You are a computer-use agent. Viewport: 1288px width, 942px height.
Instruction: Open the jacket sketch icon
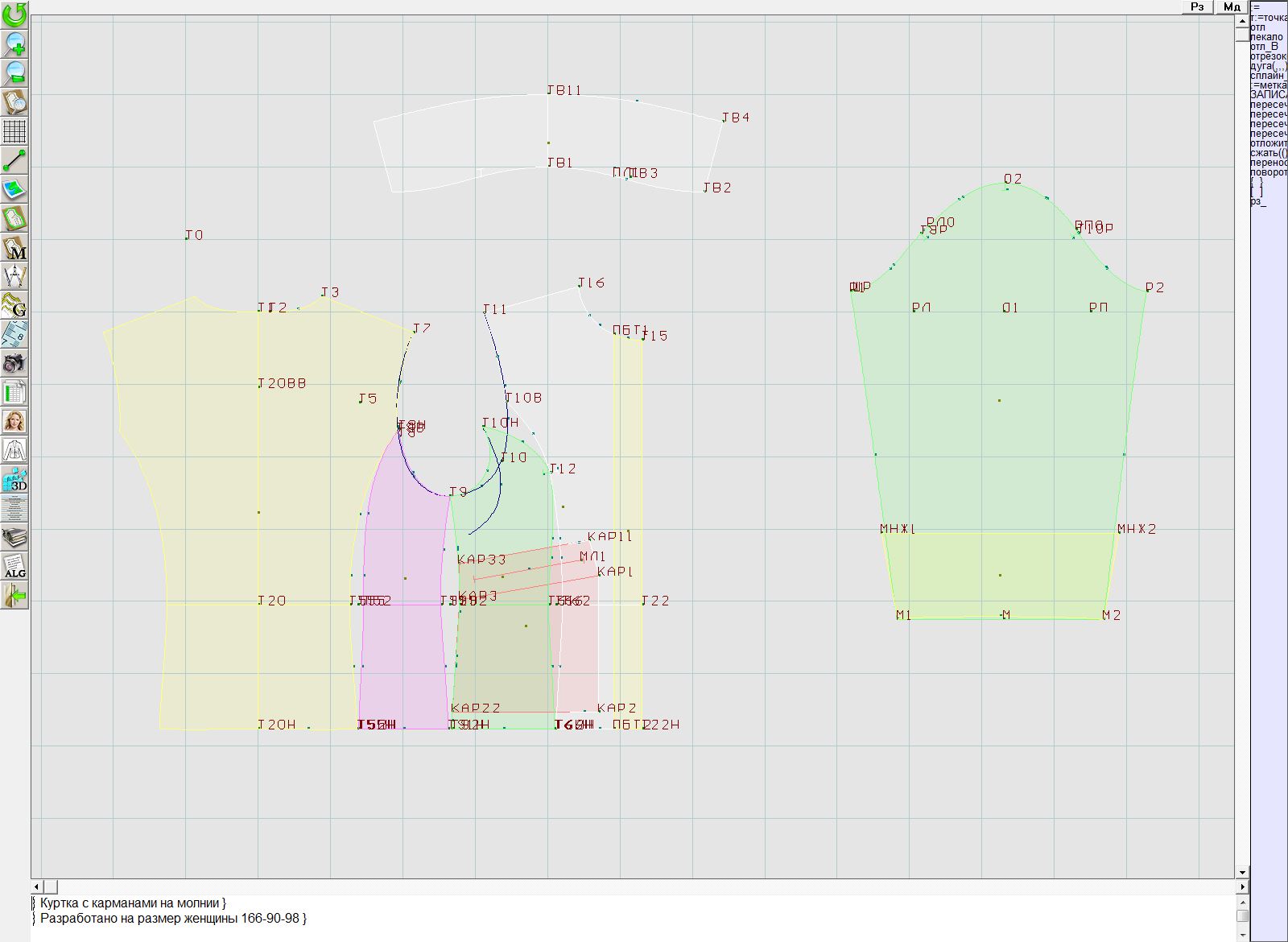click(14, 450)
